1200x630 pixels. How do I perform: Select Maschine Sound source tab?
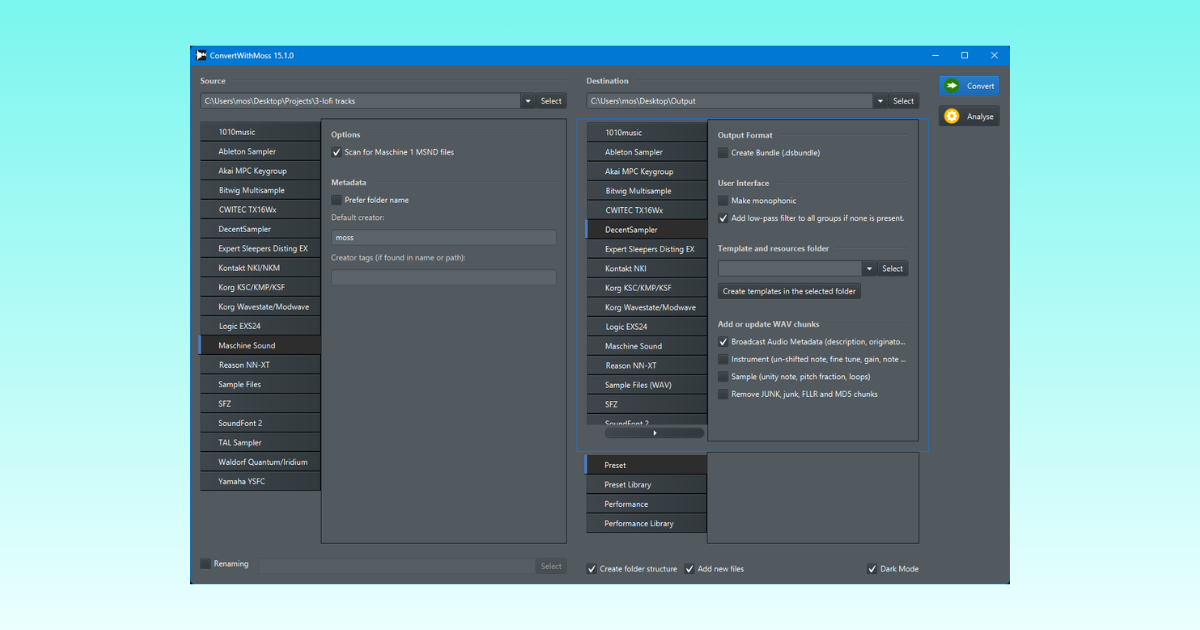260,345
